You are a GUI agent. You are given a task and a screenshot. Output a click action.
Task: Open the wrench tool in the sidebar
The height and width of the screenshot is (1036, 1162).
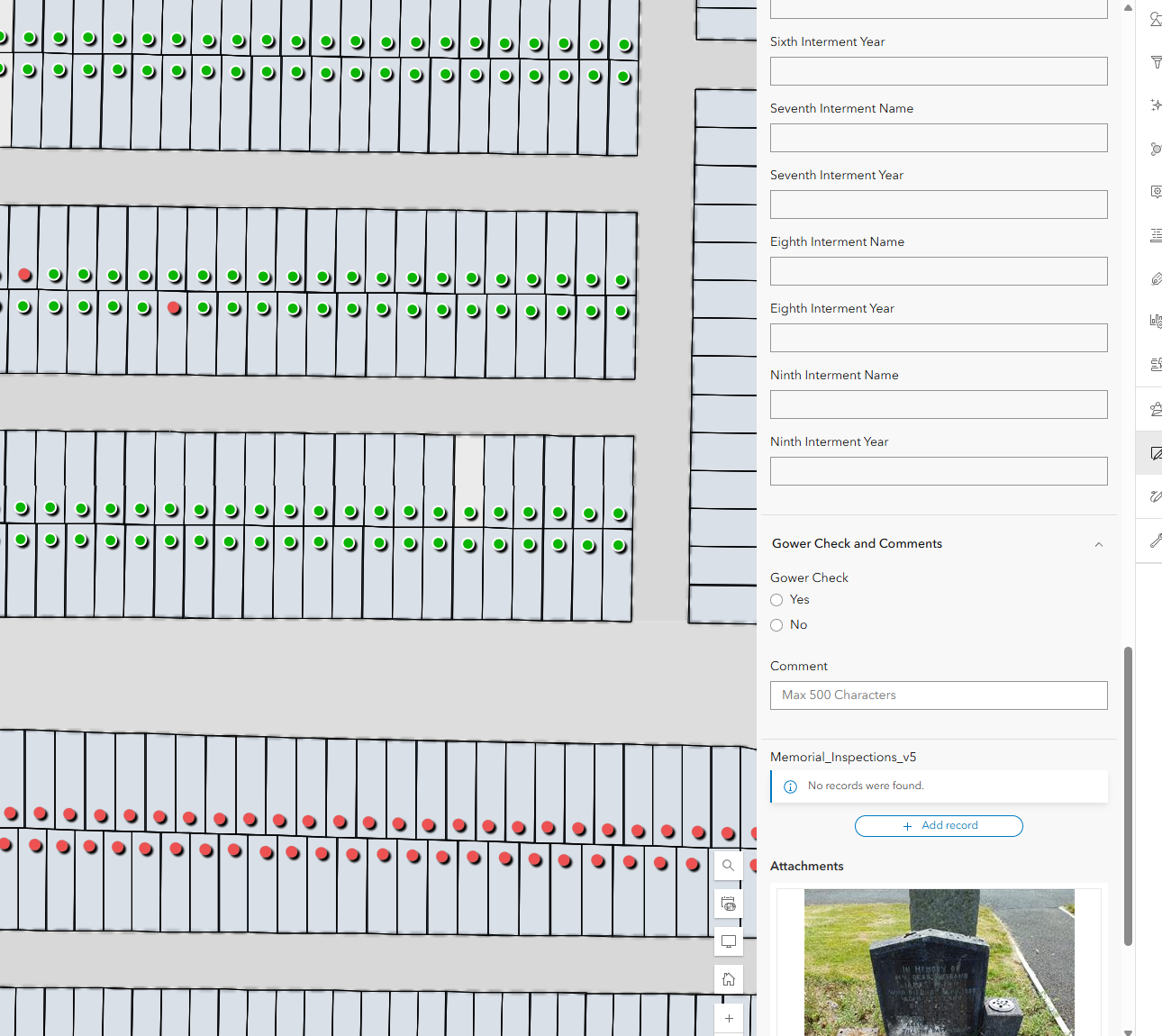pos(1156,541)
